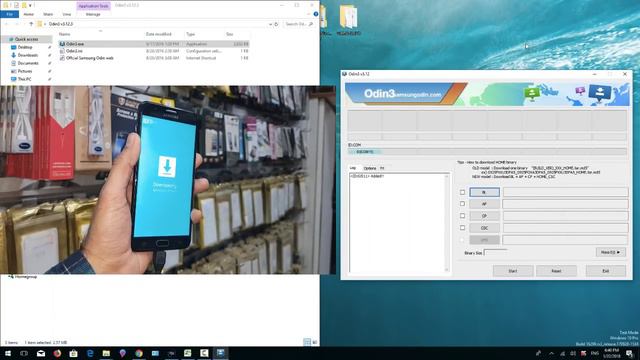Sort by the Type column header

pyautogui.click(x=191, y=34)
